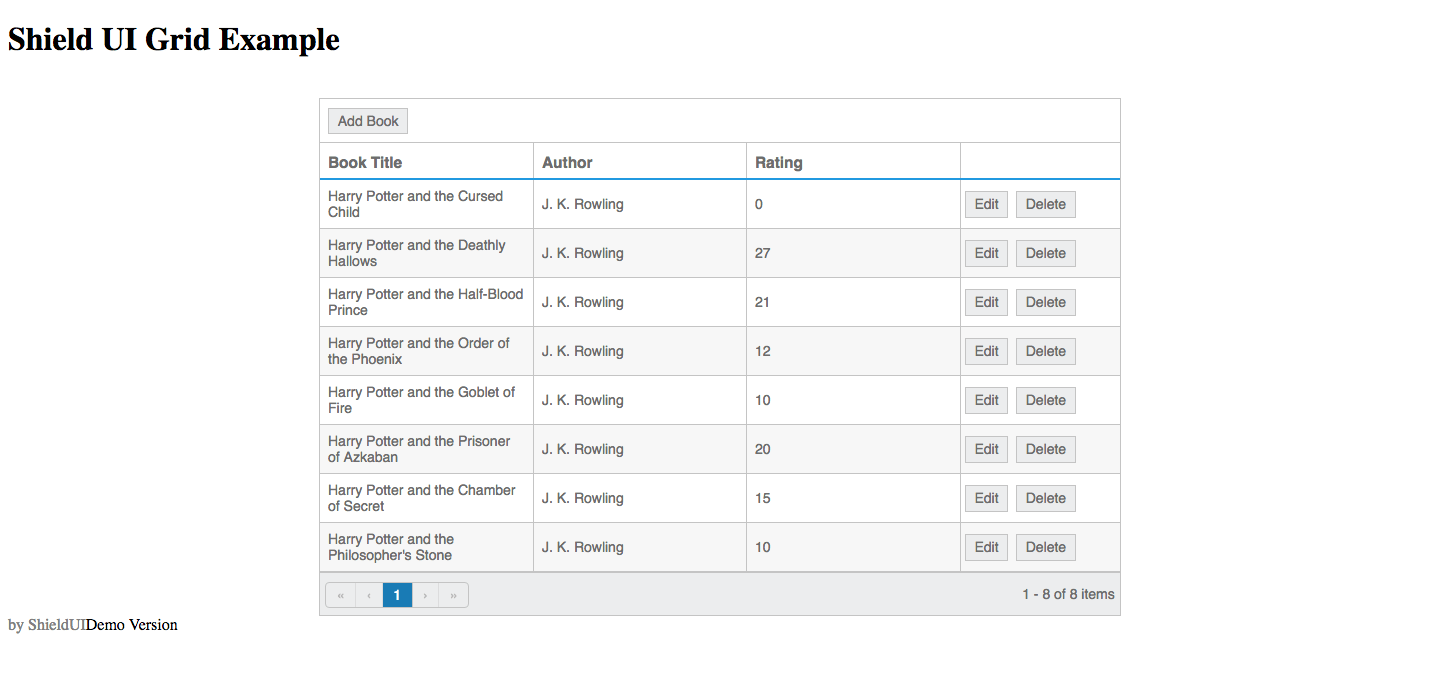Edit Harry Potter and the Chamber of Secret

[x=986, y=498]
